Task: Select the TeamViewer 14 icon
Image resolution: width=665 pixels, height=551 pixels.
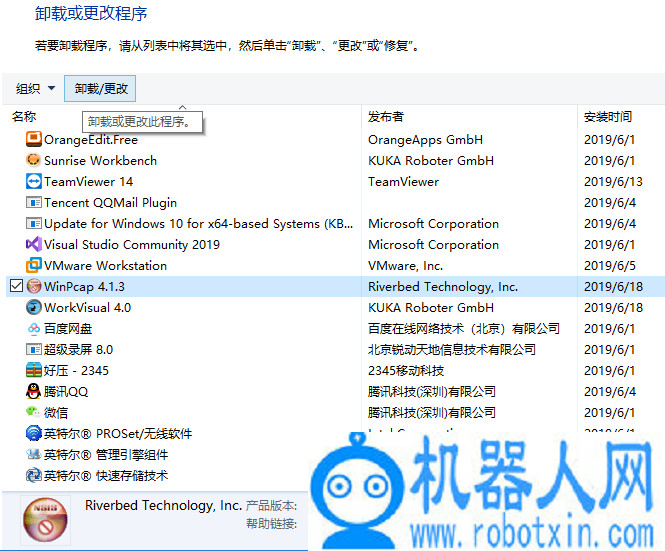Action: point(34,182)
